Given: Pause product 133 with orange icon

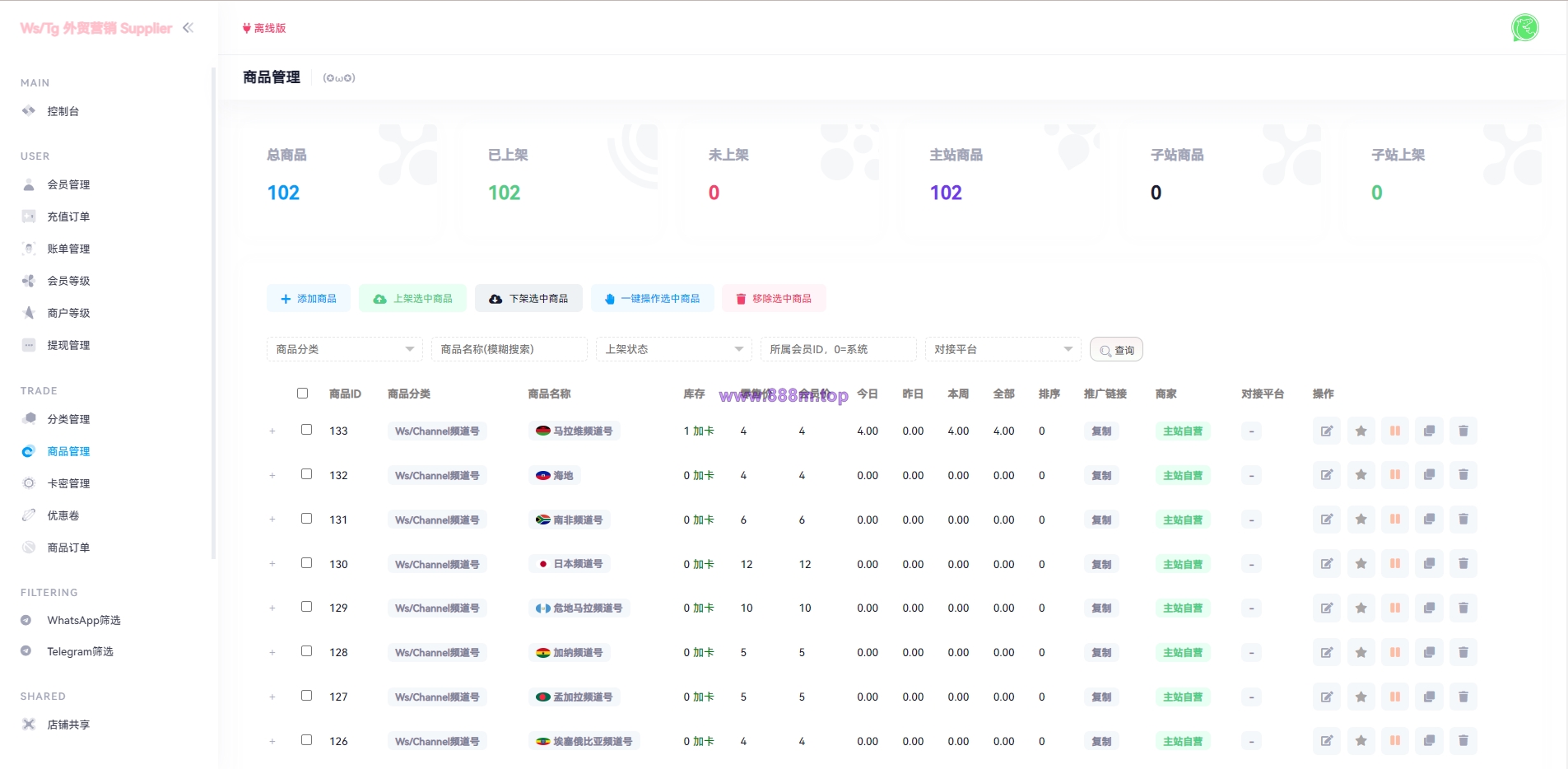Looking at the screenshot, I should tap(1395, 431).
